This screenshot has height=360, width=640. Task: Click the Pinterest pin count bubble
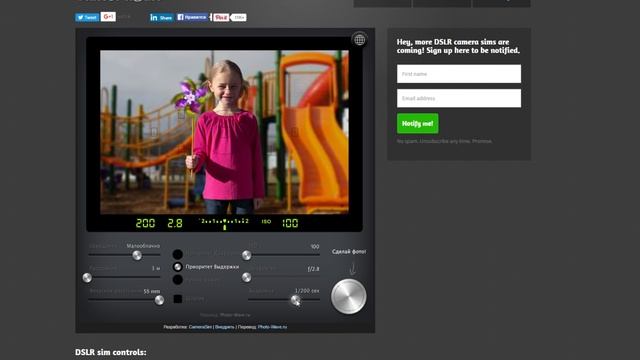[x=239, y=18]
